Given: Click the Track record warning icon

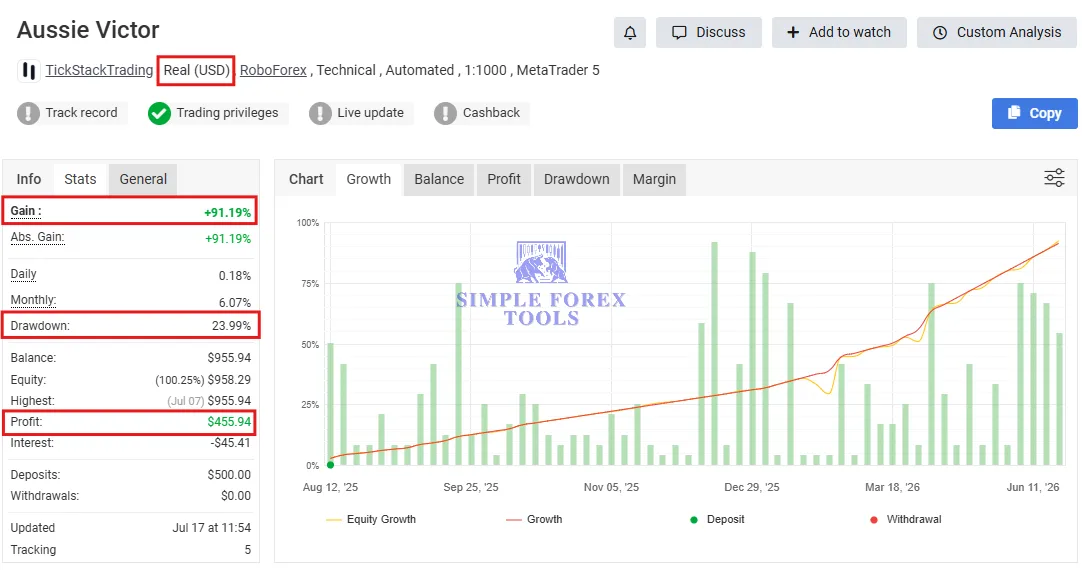Looking at the screenshot, I should [x=28, y=113].
